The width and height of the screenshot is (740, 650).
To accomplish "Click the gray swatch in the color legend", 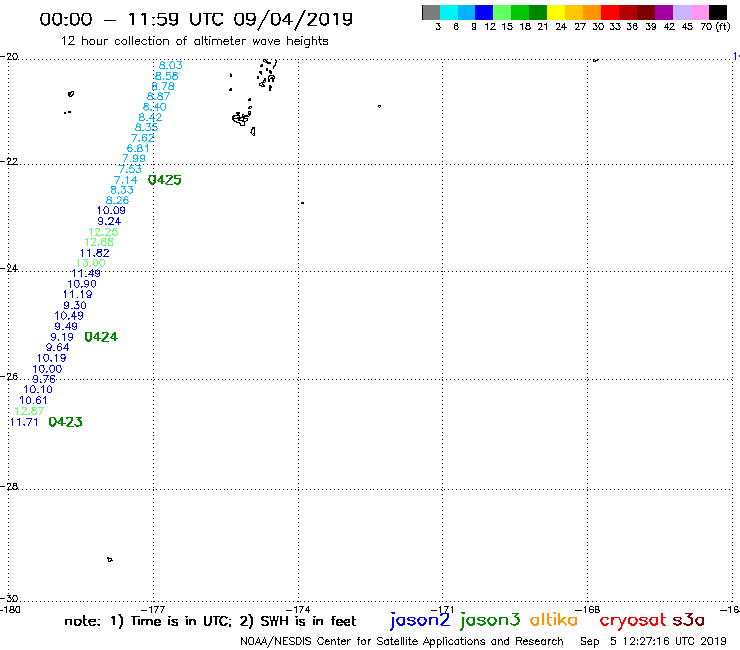I will [431, 12].
